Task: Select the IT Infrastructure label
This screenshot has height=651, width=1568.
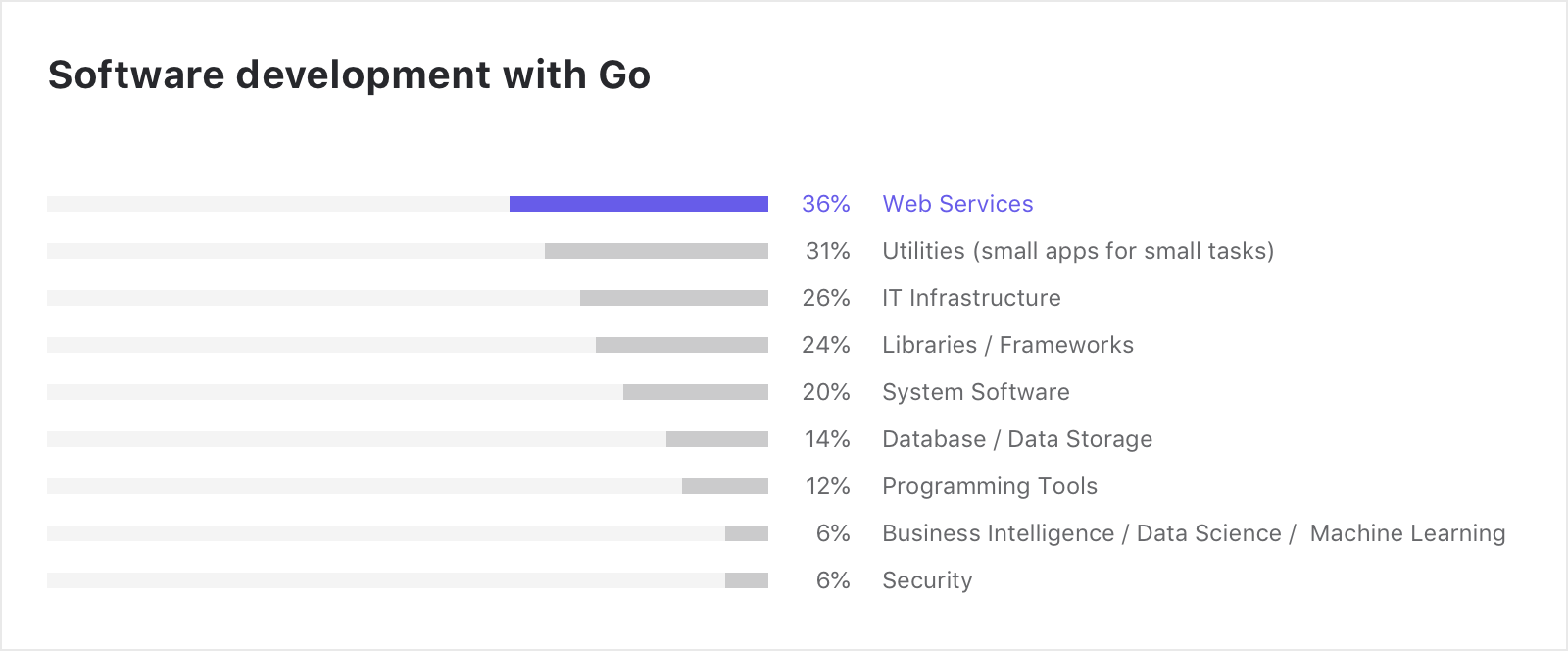Action: click(x=971, y=298)
